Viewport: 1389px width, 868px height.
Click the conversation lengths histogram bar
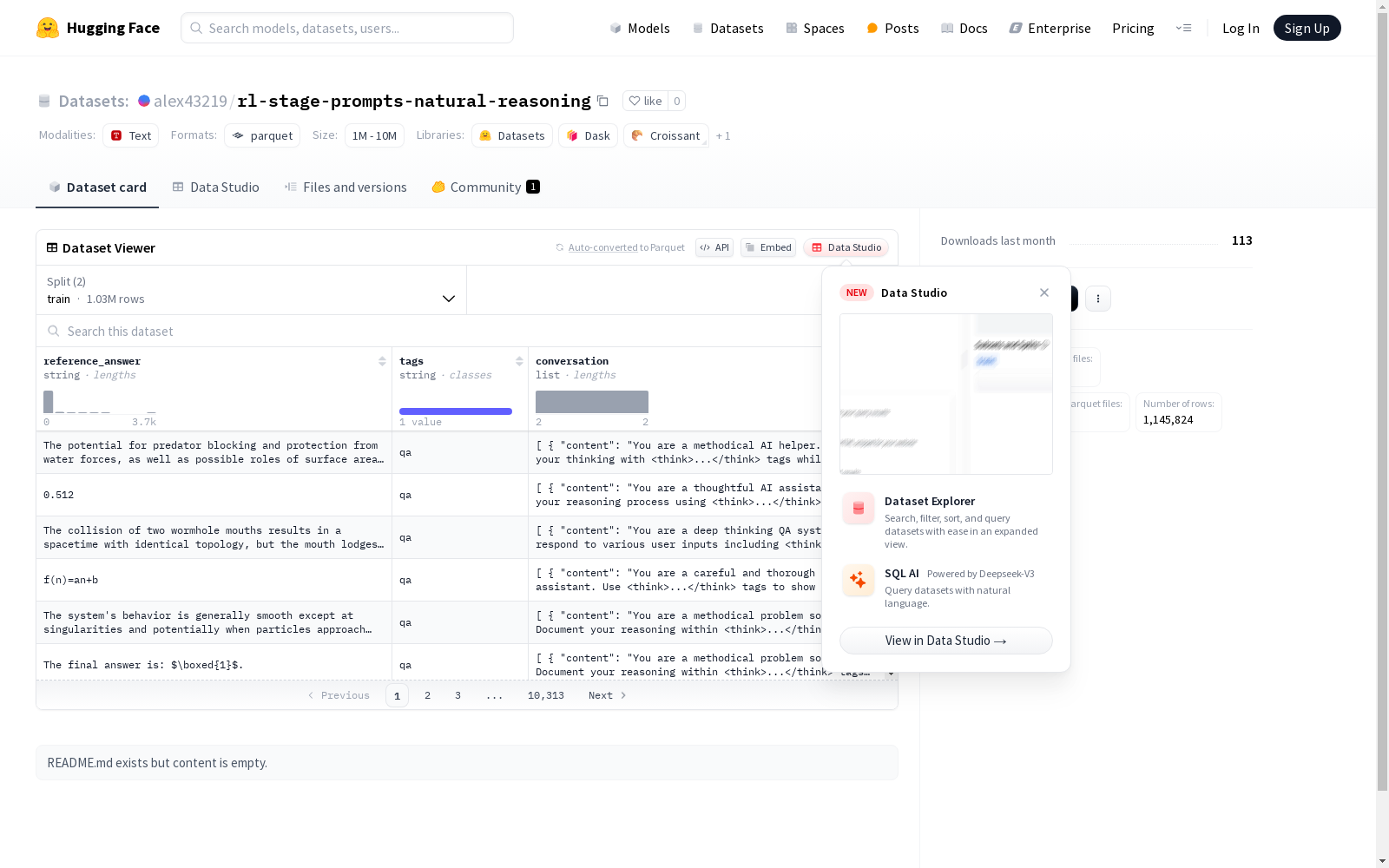pos(592,402)
